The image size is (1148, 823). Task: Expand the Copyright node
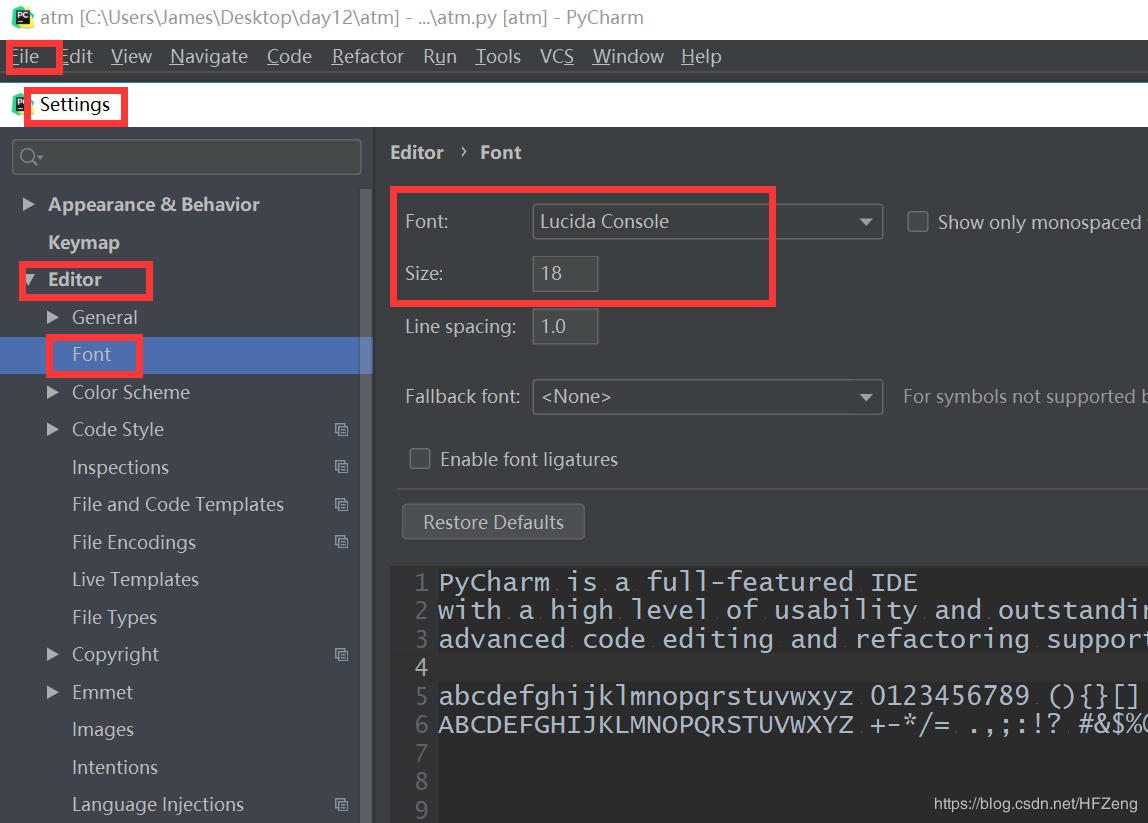tap(53, 655)
